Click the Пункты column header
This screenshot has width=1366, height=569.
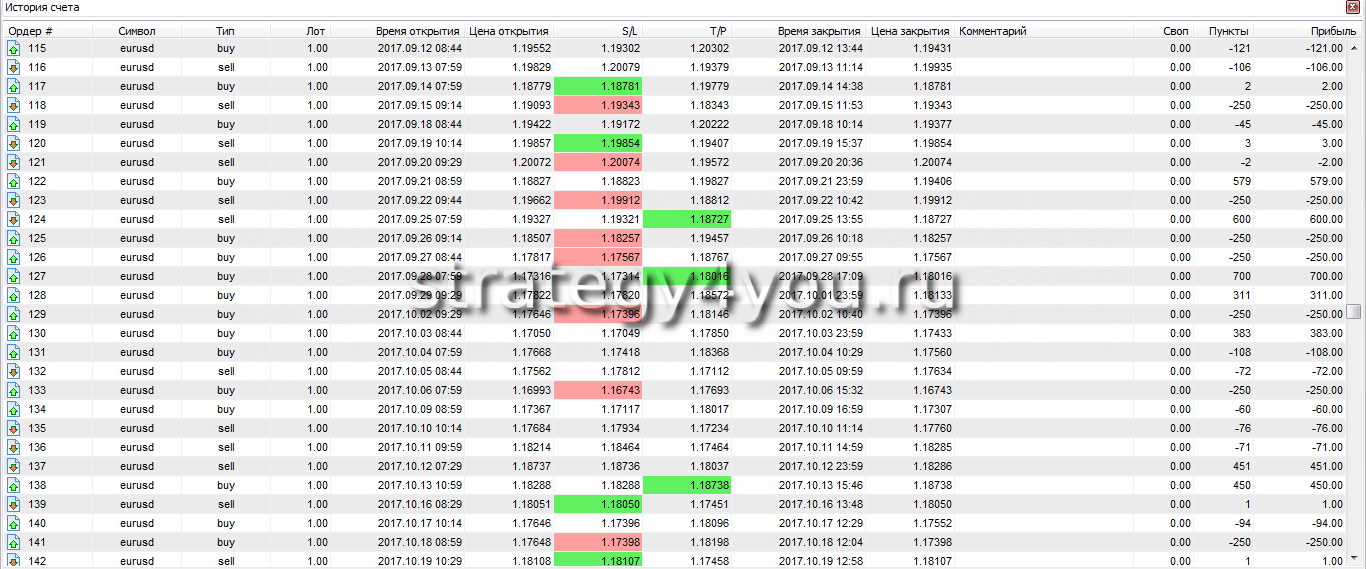click(x=1228, y=31)
